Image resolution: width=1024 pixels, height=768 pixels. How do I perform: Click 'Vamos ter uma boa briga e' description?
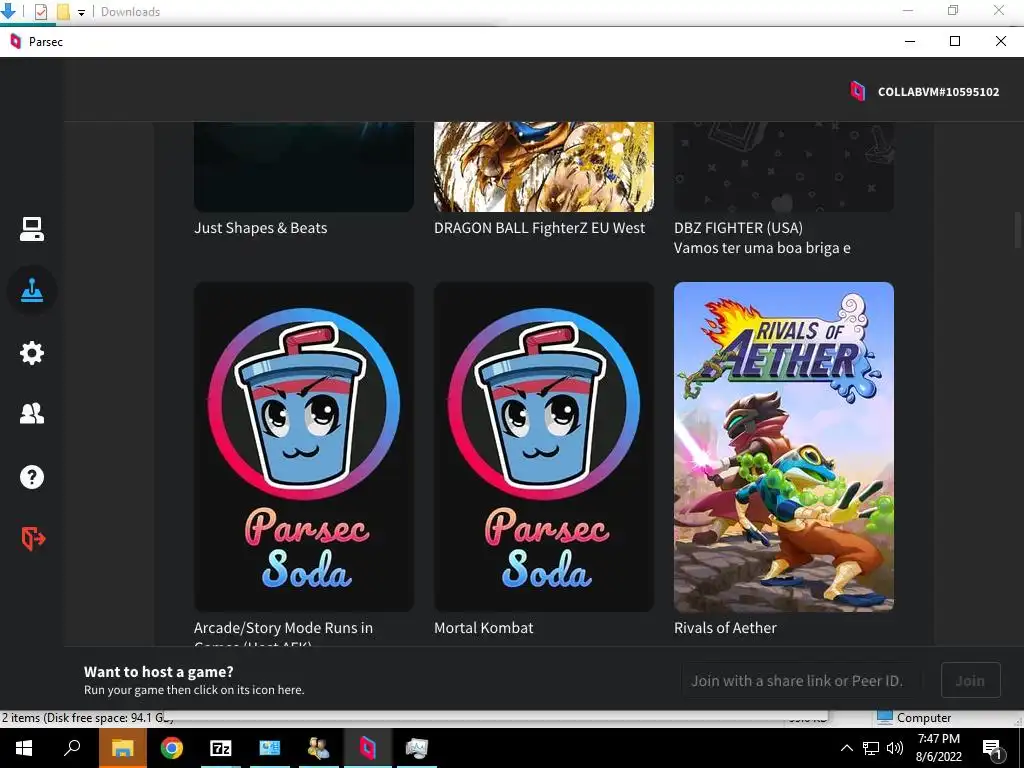tap(762, 248)
